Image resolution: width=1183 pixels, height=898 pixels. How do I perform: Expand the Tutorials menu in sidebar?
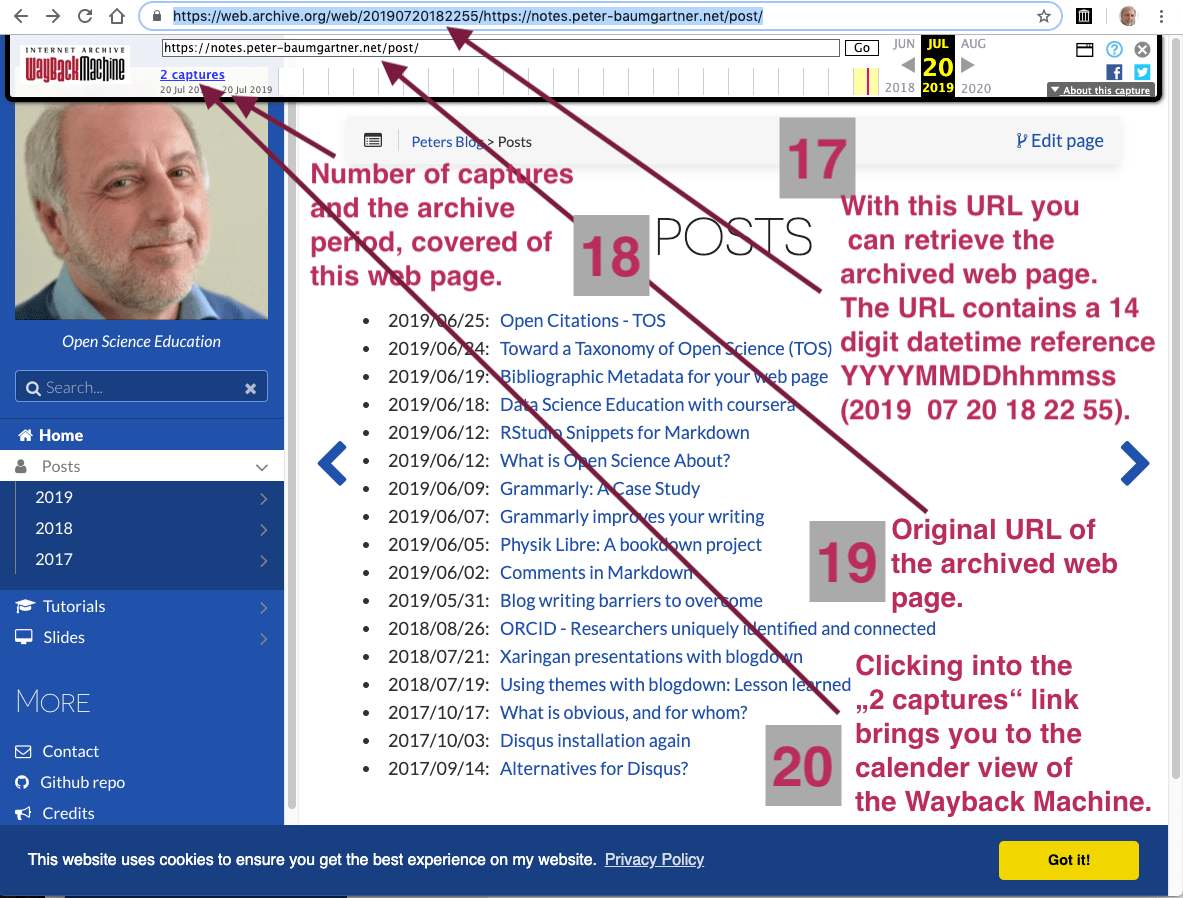click(x=263, y=607)
